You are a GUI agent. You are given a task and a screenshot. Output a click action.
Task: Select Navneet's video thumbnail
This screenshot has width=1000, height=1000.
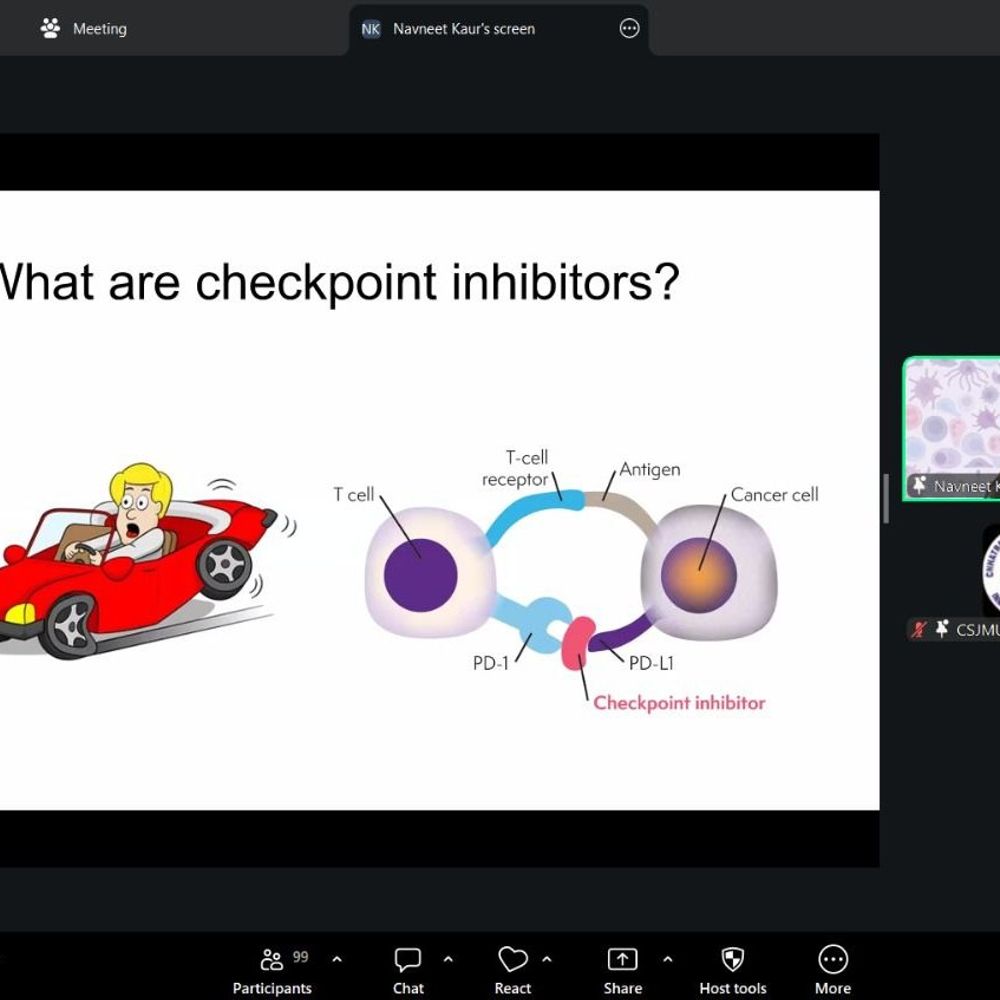pyautogui.click(x=952, y=420)
